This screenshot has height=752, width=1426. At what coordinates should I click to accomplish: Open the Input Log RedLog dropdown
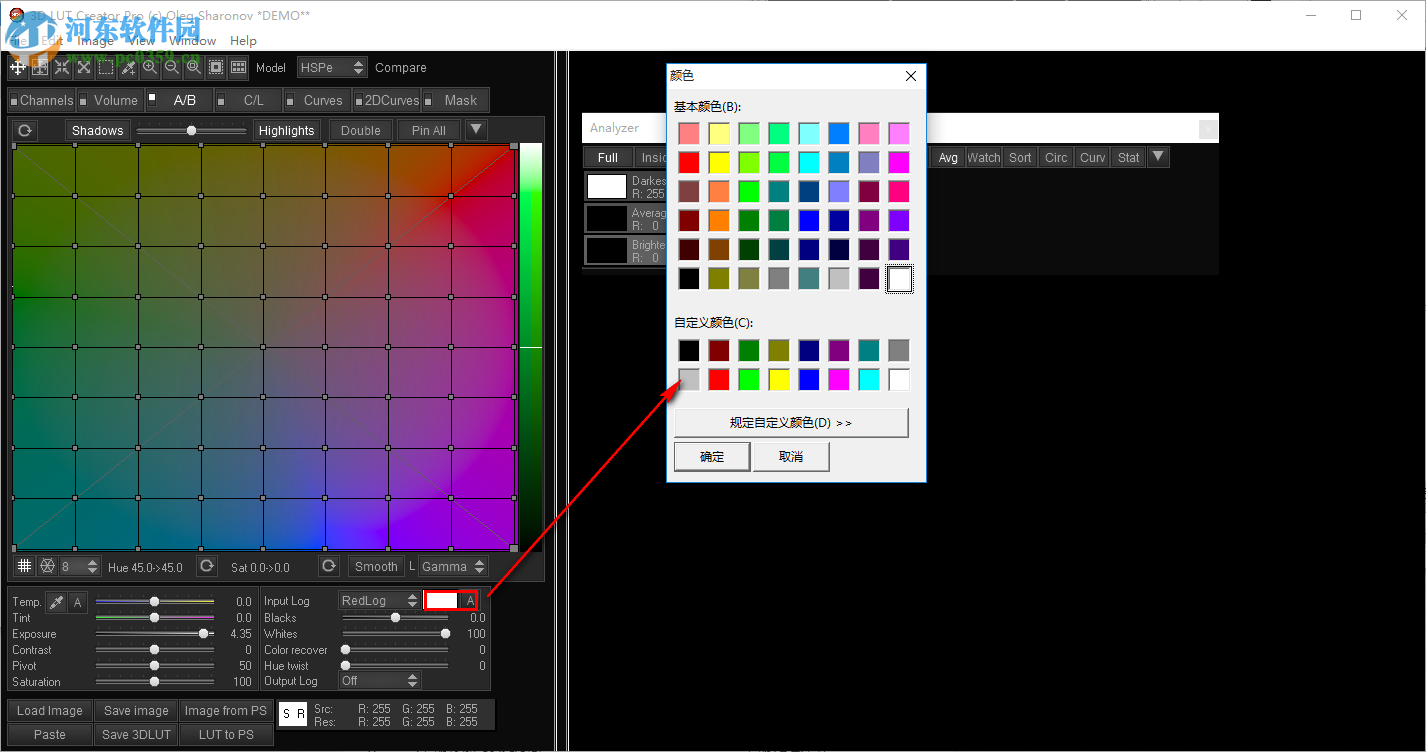coord(379,600)
